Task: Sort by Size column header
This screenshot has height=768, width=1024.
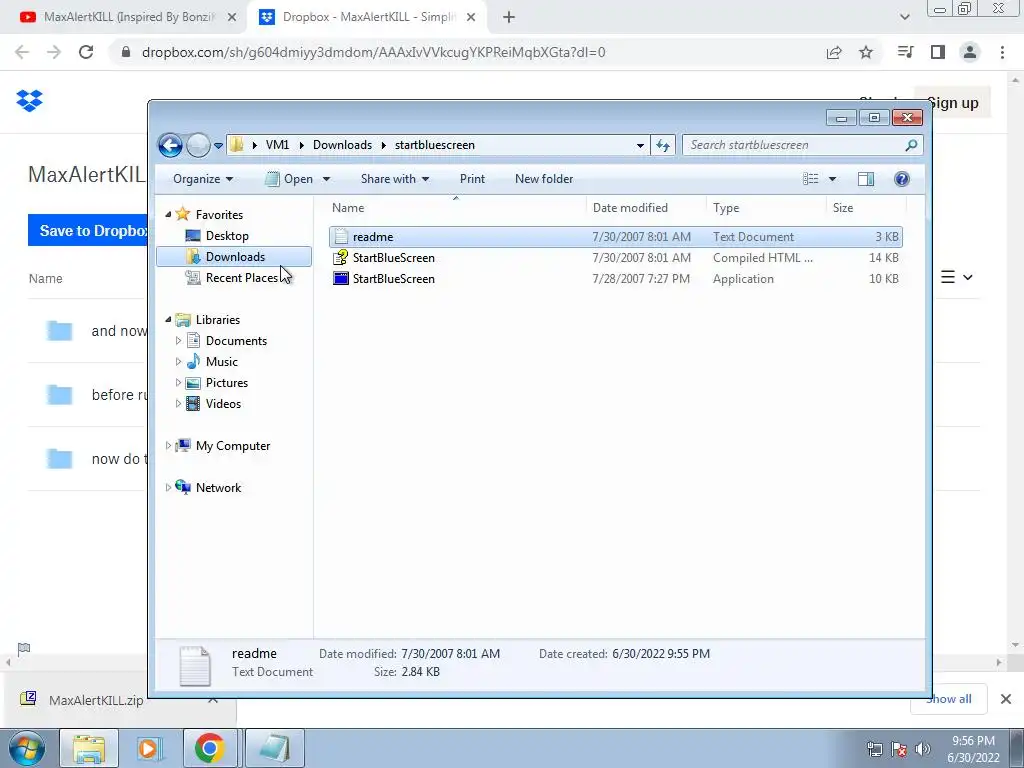Action: pos(867,208)
